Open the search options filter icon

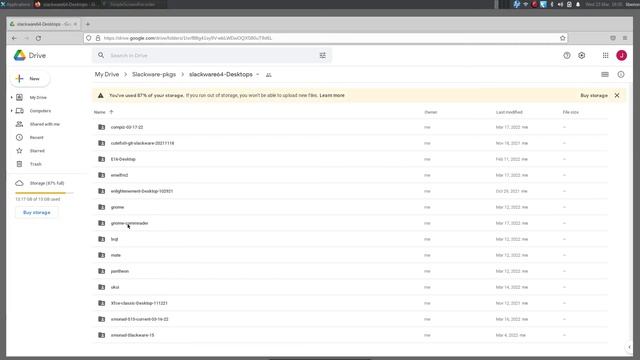click(x=322, y=56)
